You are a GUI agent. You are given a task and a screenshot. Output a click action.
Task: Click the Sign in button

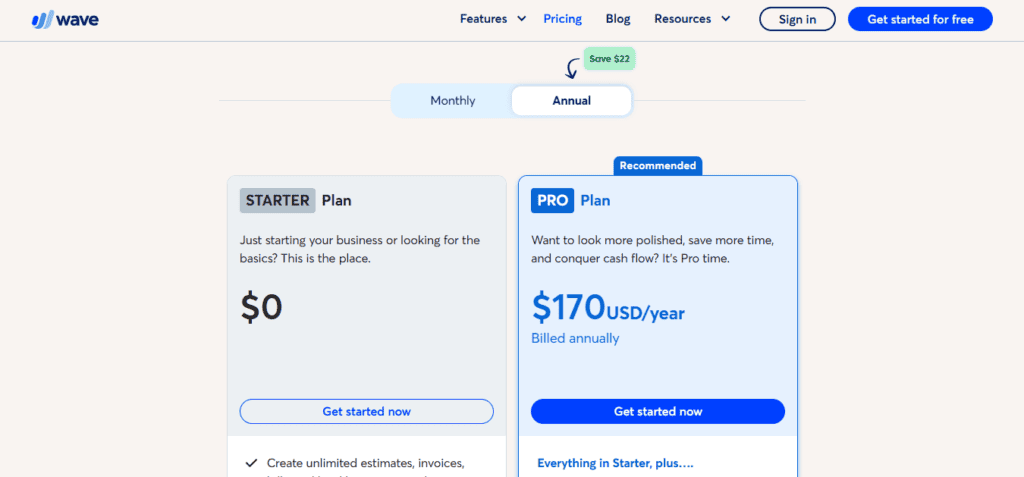[x=797, y=19]
